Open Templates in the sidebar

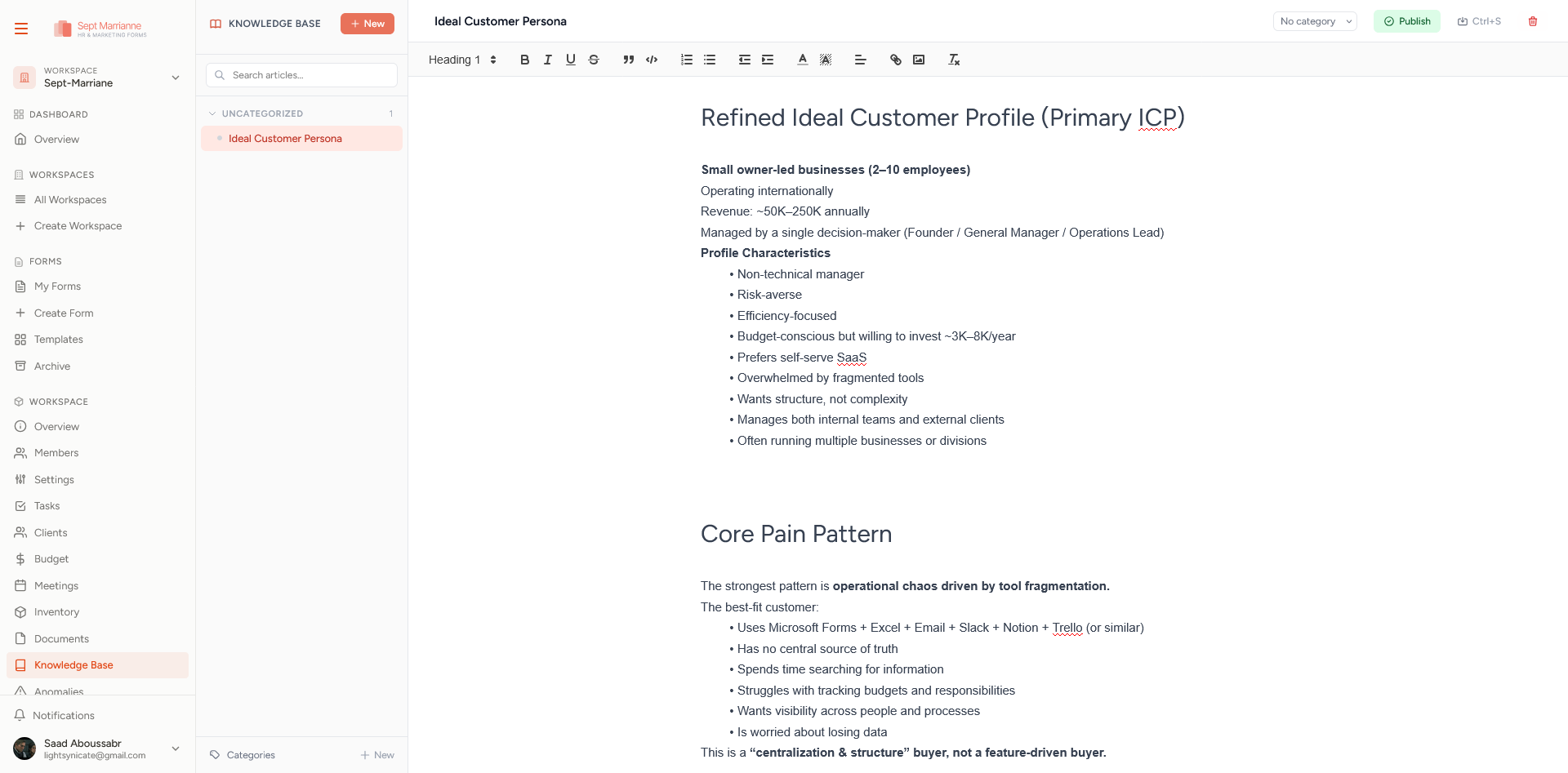(58, 340)
